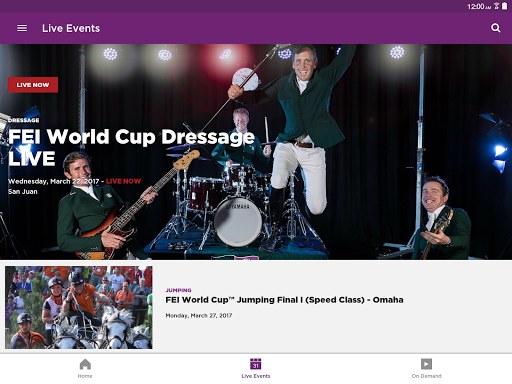Click the Live Events toolbar title
This screenshot has width=512, height=384.
click(71, 28)
